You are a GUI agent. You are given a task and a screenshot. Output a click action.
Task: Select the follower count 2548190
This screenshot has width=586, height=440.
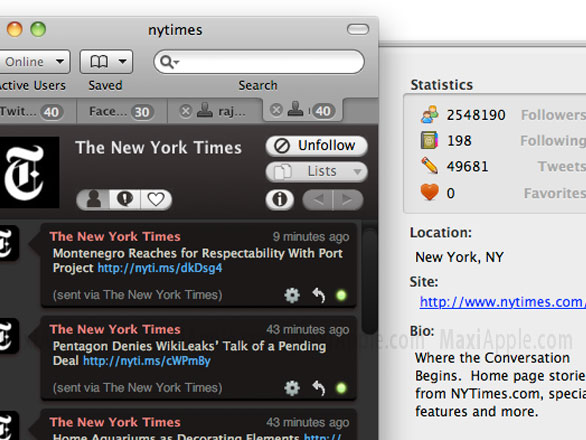pyautogui.click(x=476, y=115)
